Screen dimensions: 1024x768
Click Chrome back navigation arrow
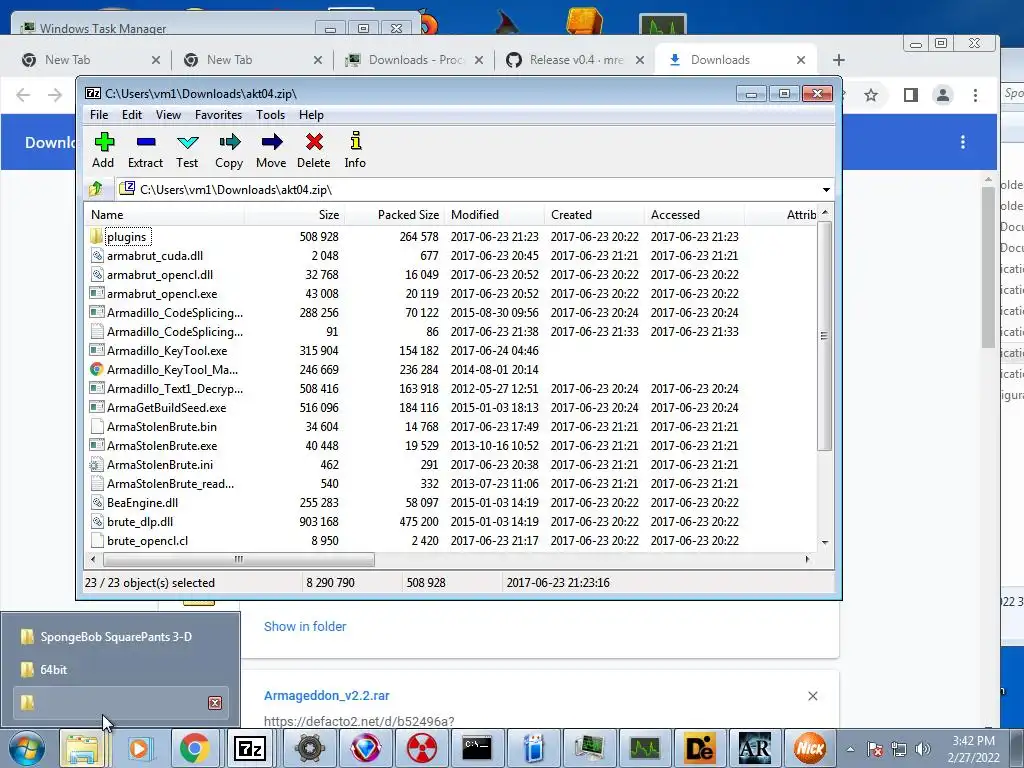pos(24,95)
